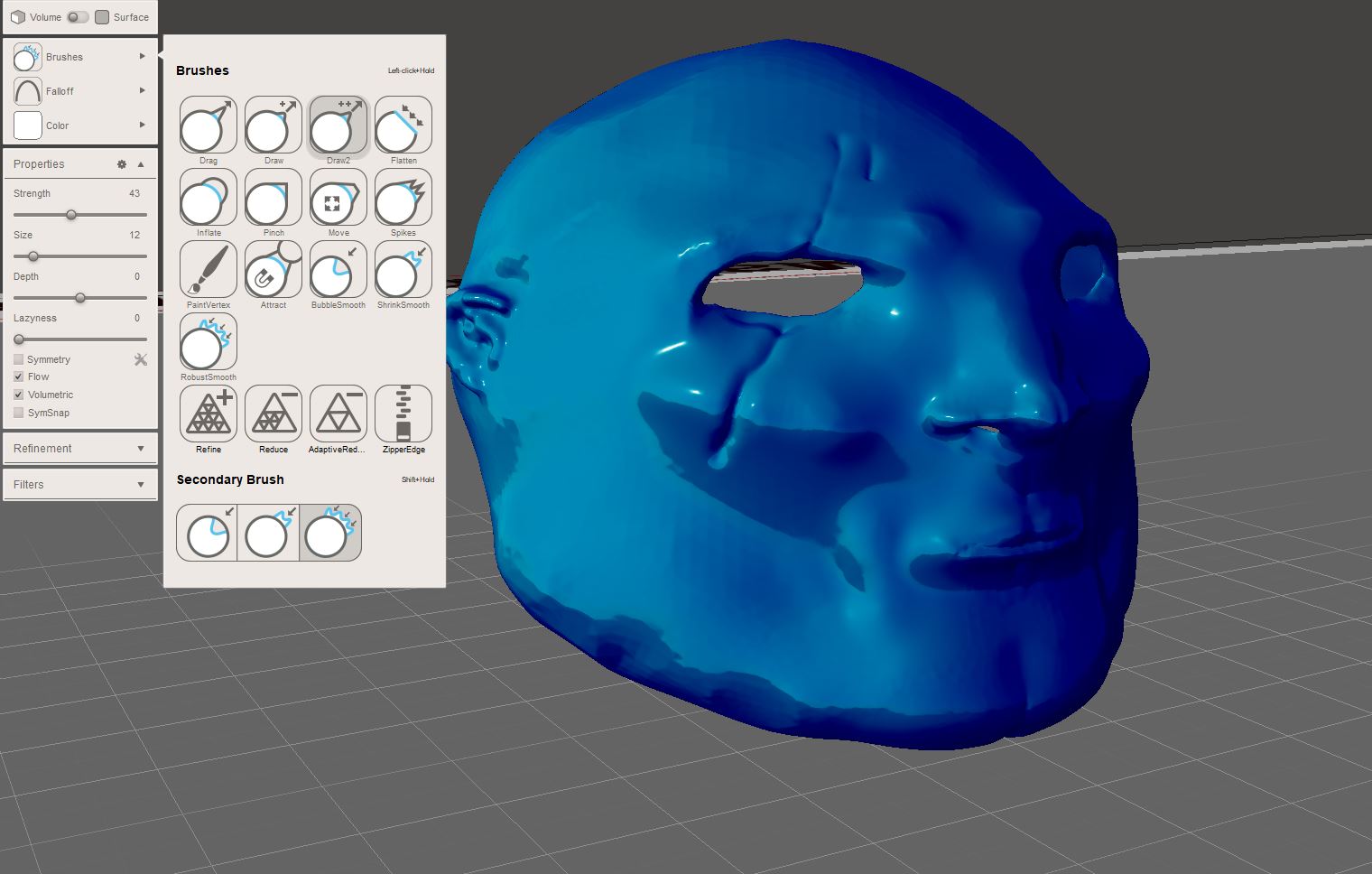1372x874 pixels.
Task: Pick the BubbleSmooth brush
Action: 338,270
